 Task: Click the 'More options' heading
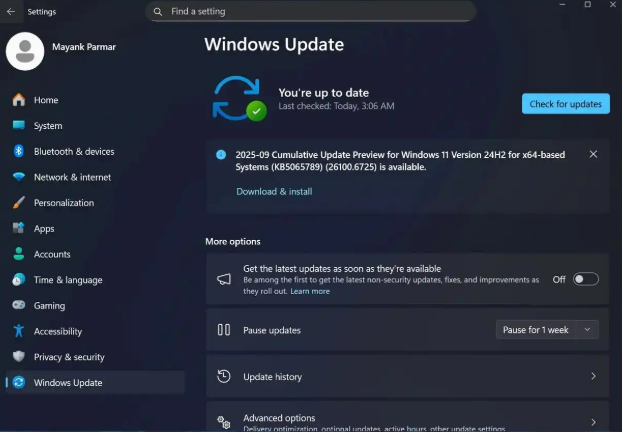click(x=233, y=242)
